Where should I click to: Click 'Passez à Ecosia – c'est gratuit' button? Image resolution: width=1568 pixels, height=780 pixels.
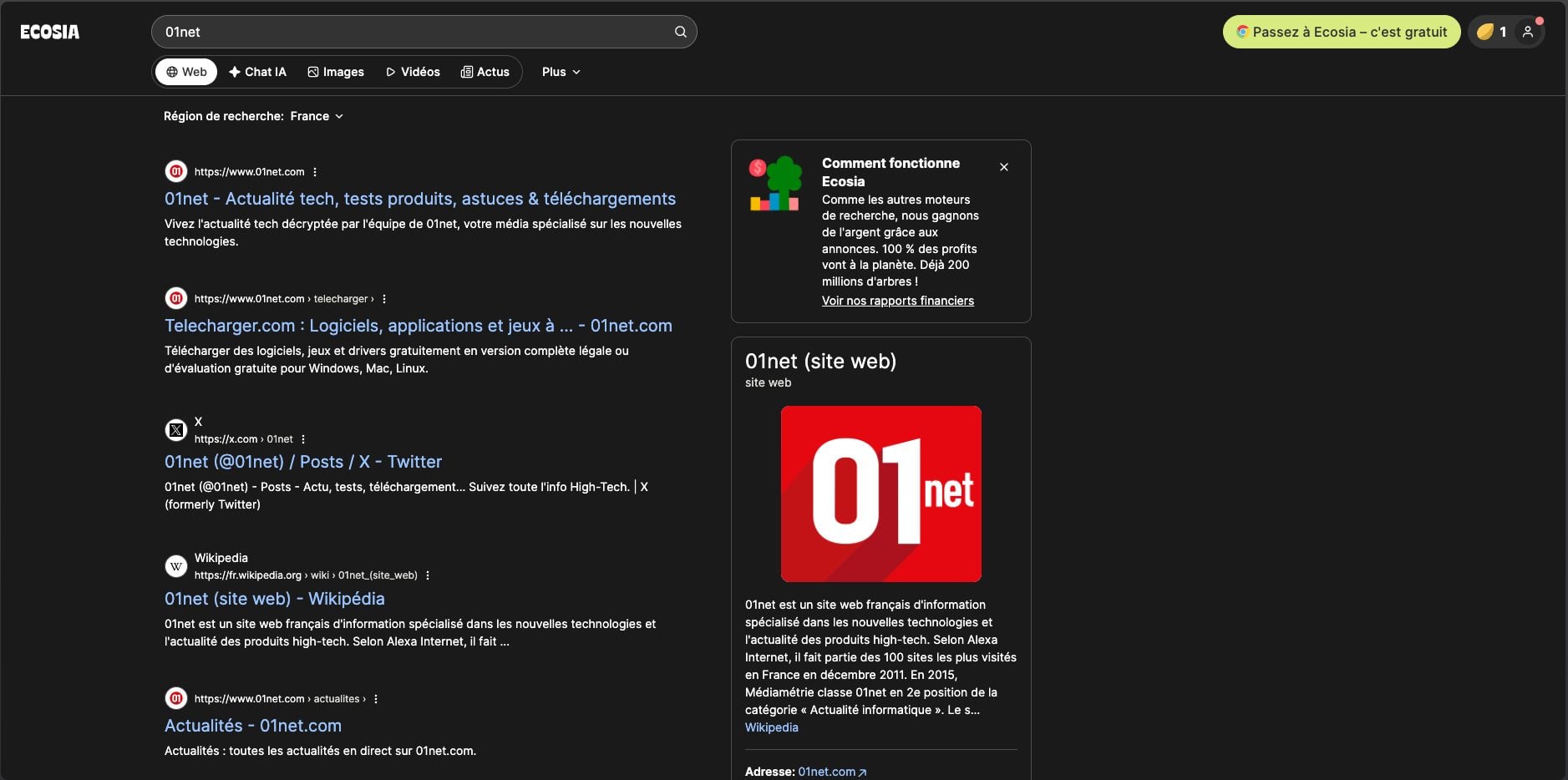pyautogui.click(x=1342, y=32)
